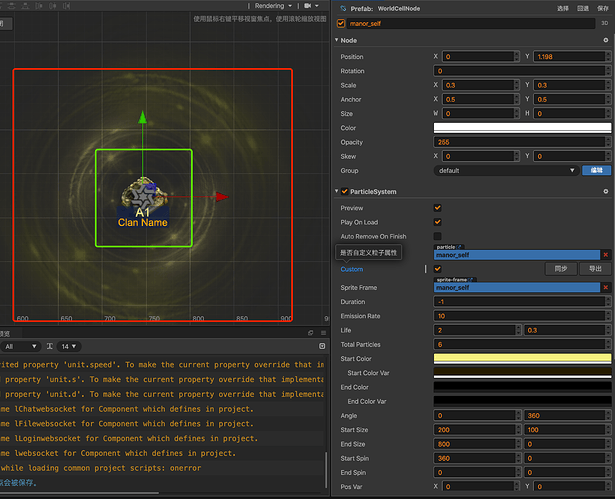
Task: Remove the Sprite Frame manor_self reference
Action: click(605, 288)
